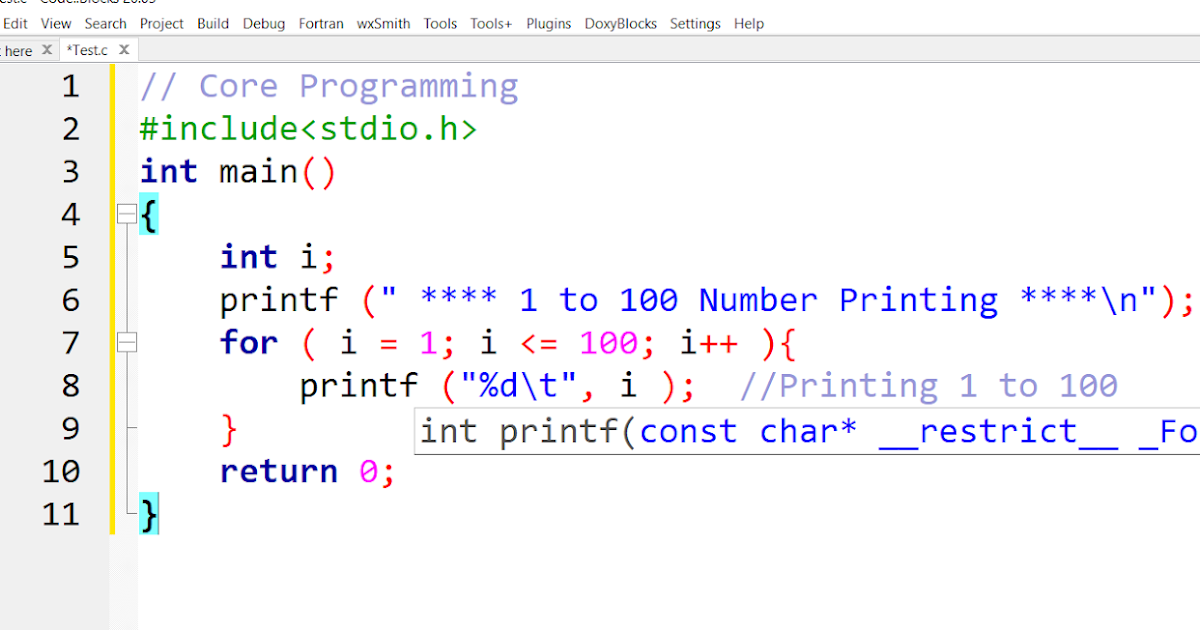Click the printf function signature tooltip
Screen dimensions: 1200x630
pyautogui.click(x=800, y=430)
